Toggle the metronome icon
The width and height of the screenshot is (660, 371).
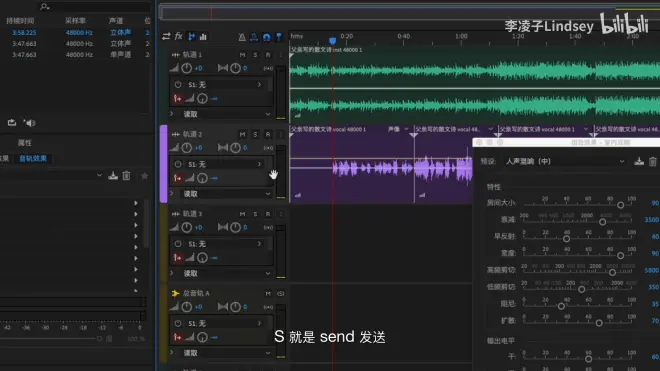(x=242, y=37)
